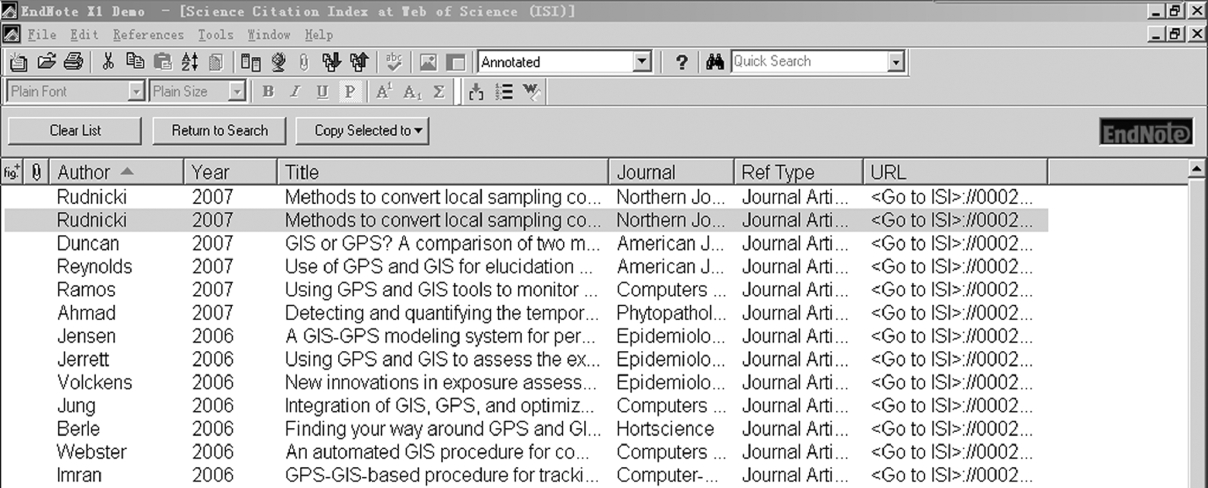This screenshot has width=1208, height=488.
Task: Expand the Quick Search dropdown arrow
Action: coord(896,62)
